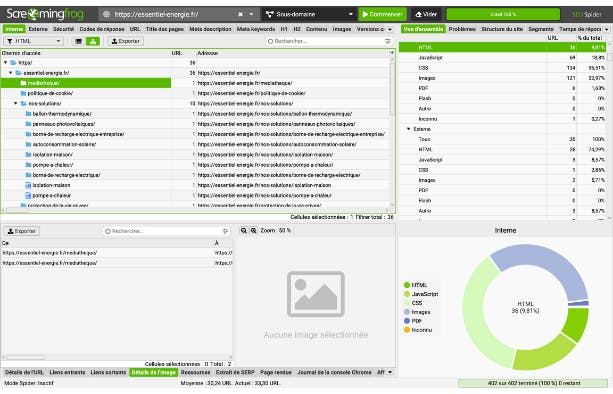The image size is (613, 394).
Task: Open top search filter options icon
Action: pos(387,41)
